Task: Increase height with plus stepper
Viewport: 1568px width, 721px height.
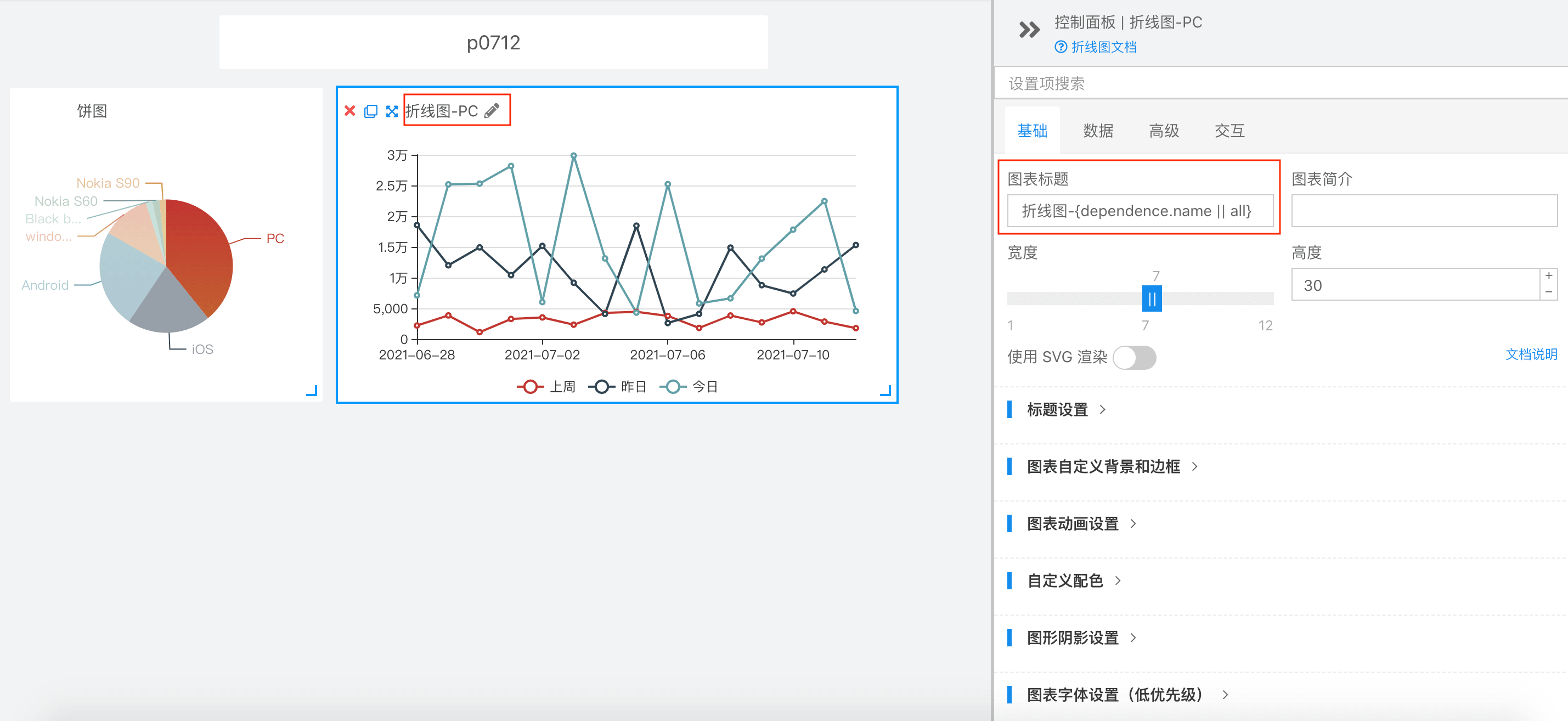Action: tap(1548, 276)
